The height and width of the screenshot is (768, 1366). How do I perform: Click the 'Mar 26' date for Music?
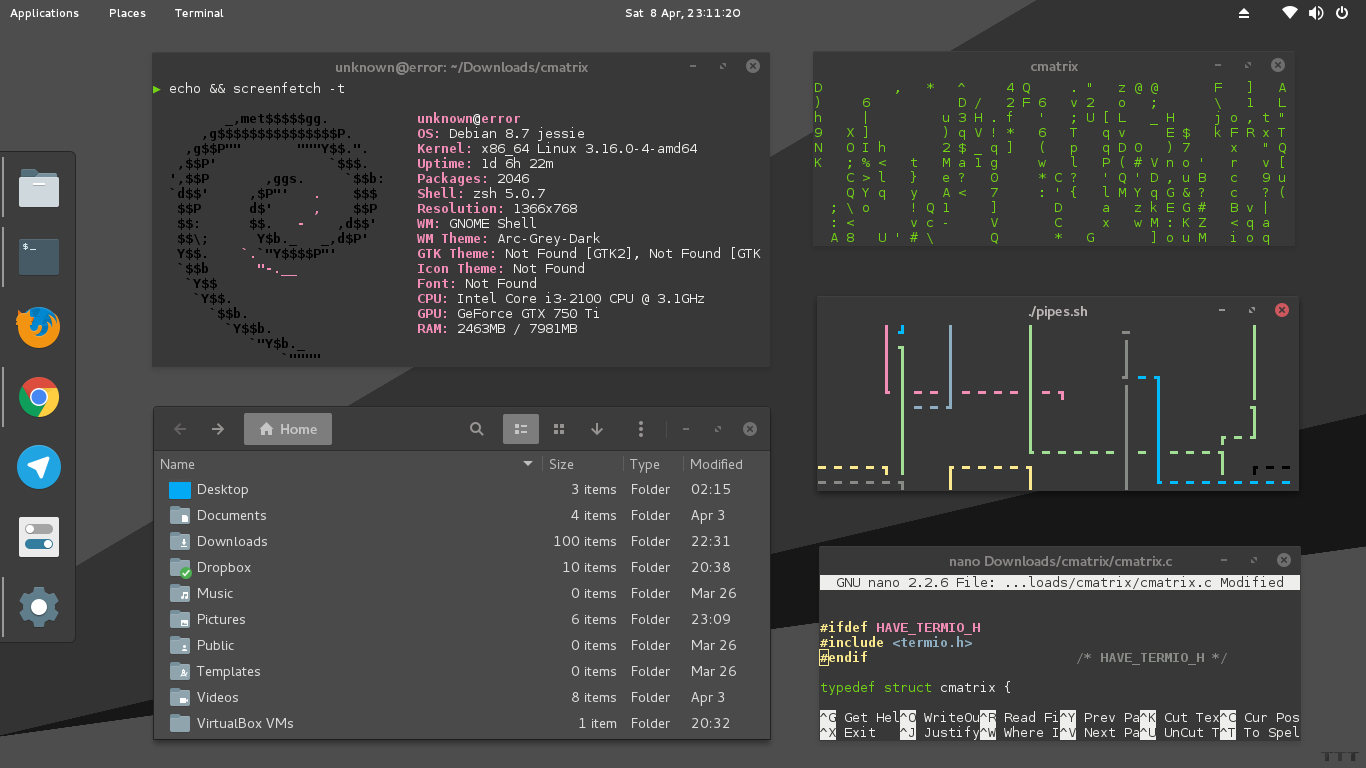pyautogui.click(x=713, y=593)
